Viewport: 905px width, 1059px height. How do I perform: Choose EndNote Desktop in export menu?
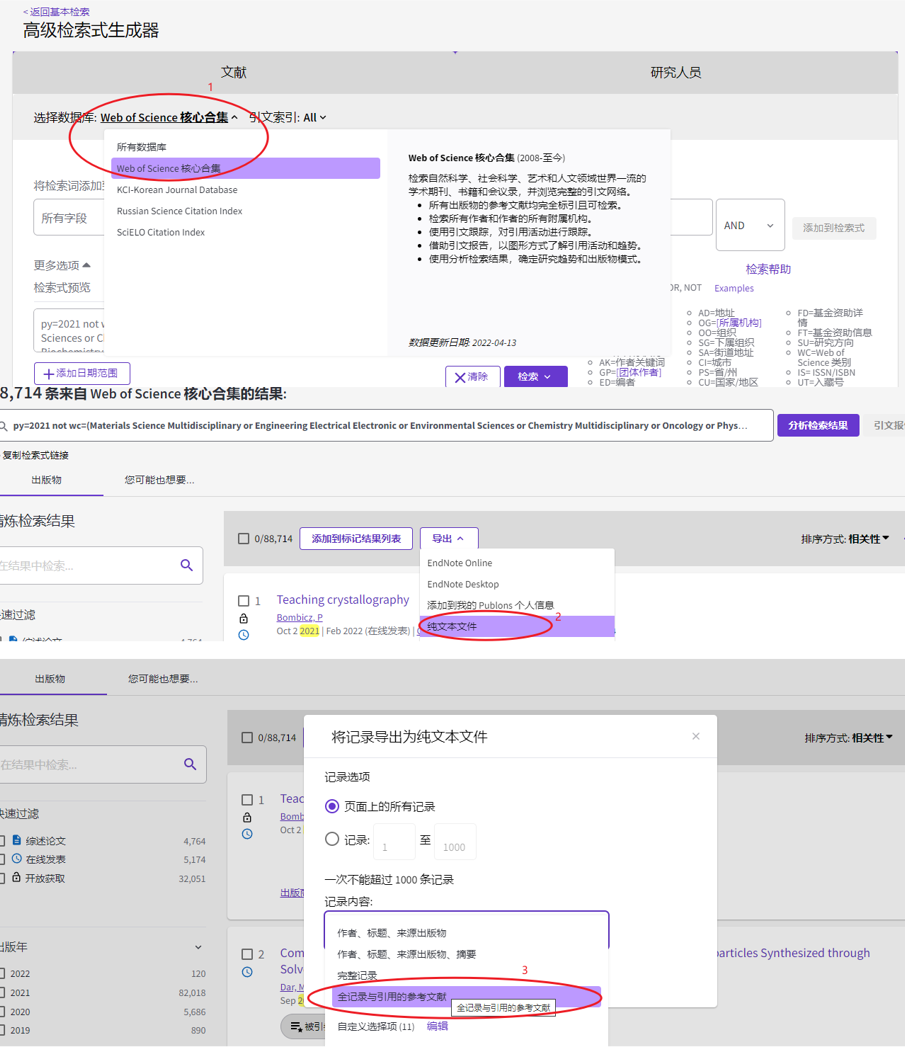pyautogui.click(x=517, y=584)
